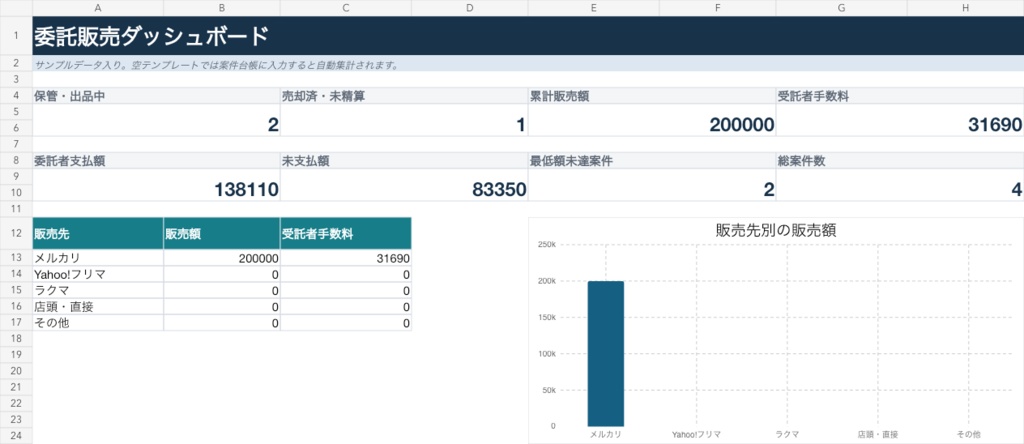Select the Yahoo!フリマ cell in the table

pyautogui.click(x=98, y=274)
